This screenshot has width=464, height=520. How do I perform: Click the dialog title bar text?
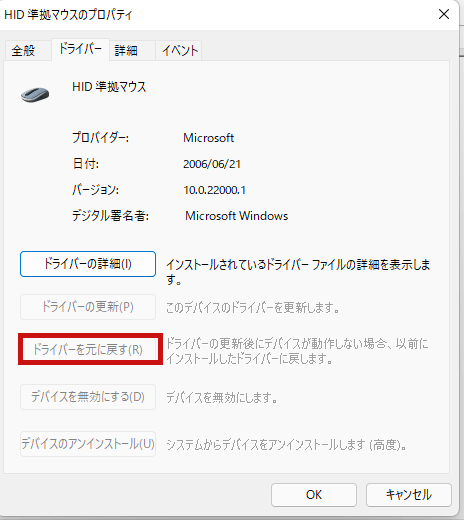(x=68, y=15)
